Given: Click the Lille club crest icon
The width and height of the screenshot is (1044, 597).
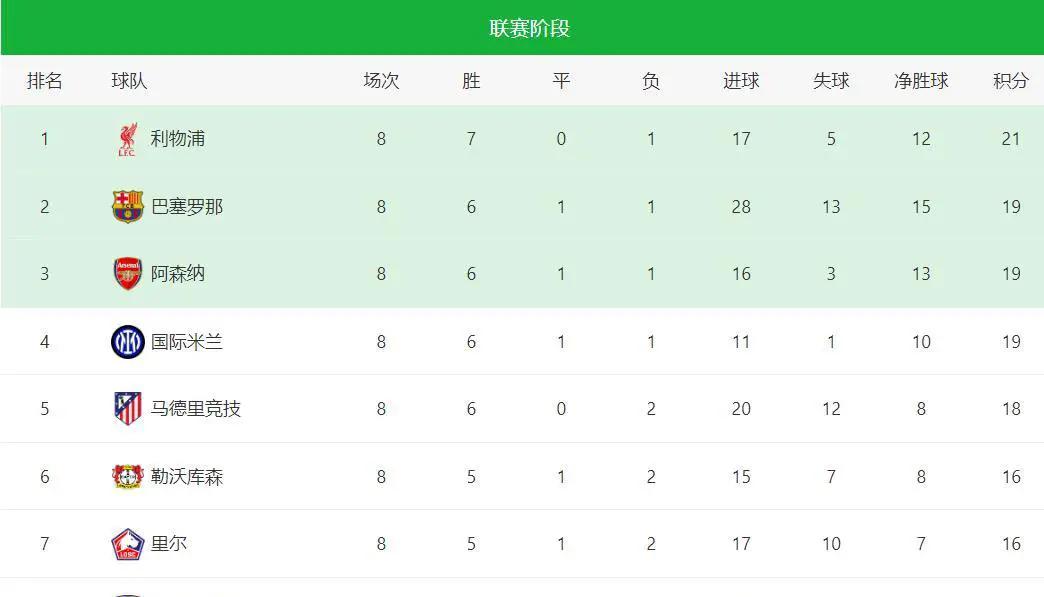Looking at the screenshot, I should (127, 544).
